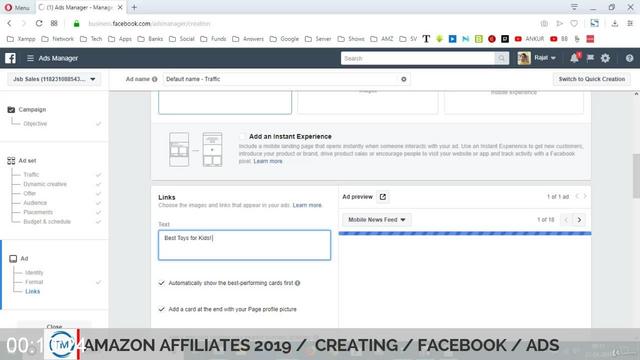Click the heart bookmark icon in address bar
Screen dimensions: 640x360
(x=574, y=23)
